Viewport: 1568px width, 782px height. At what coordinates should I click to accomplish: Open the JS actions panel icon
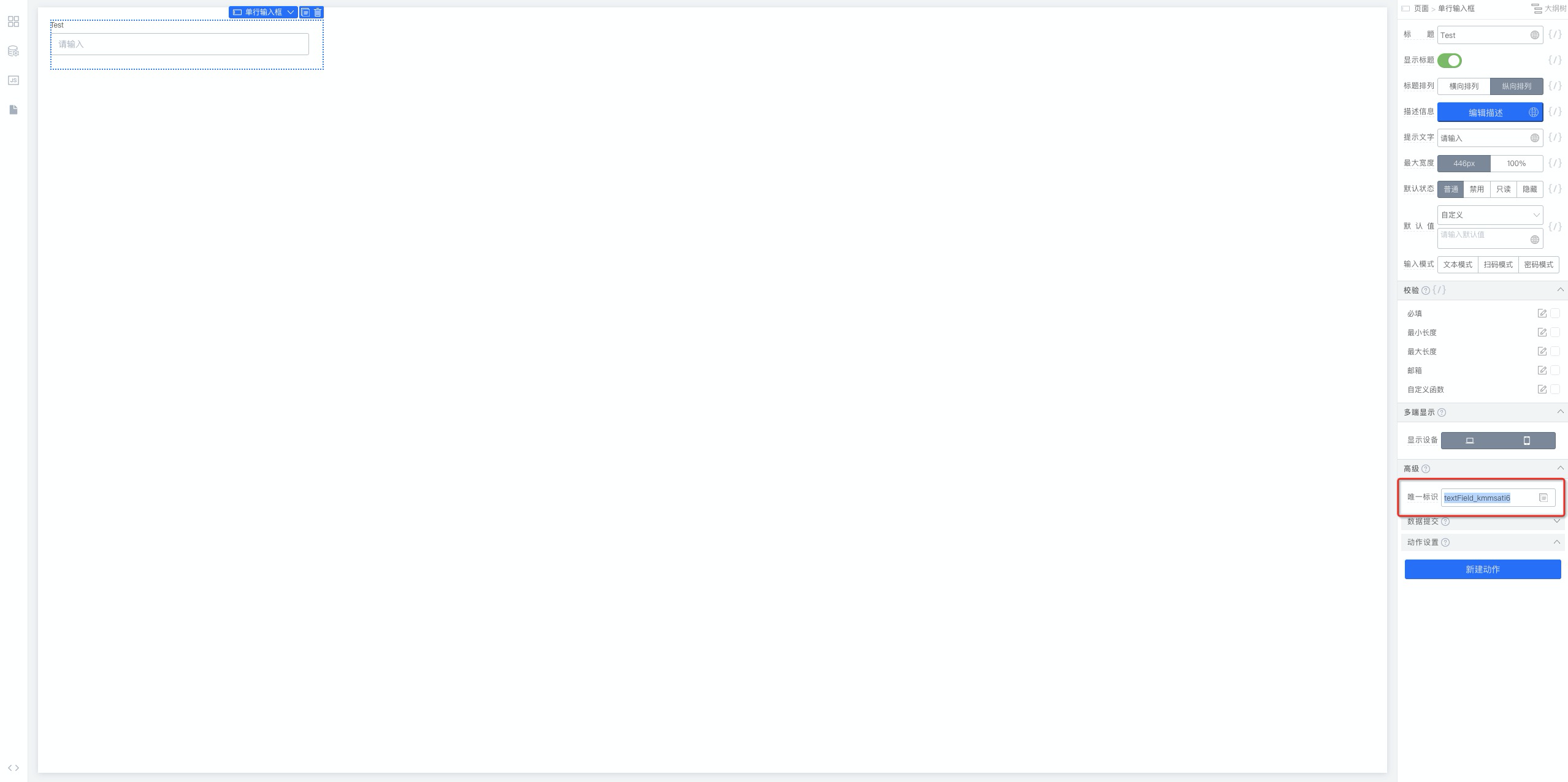point(13,80)
